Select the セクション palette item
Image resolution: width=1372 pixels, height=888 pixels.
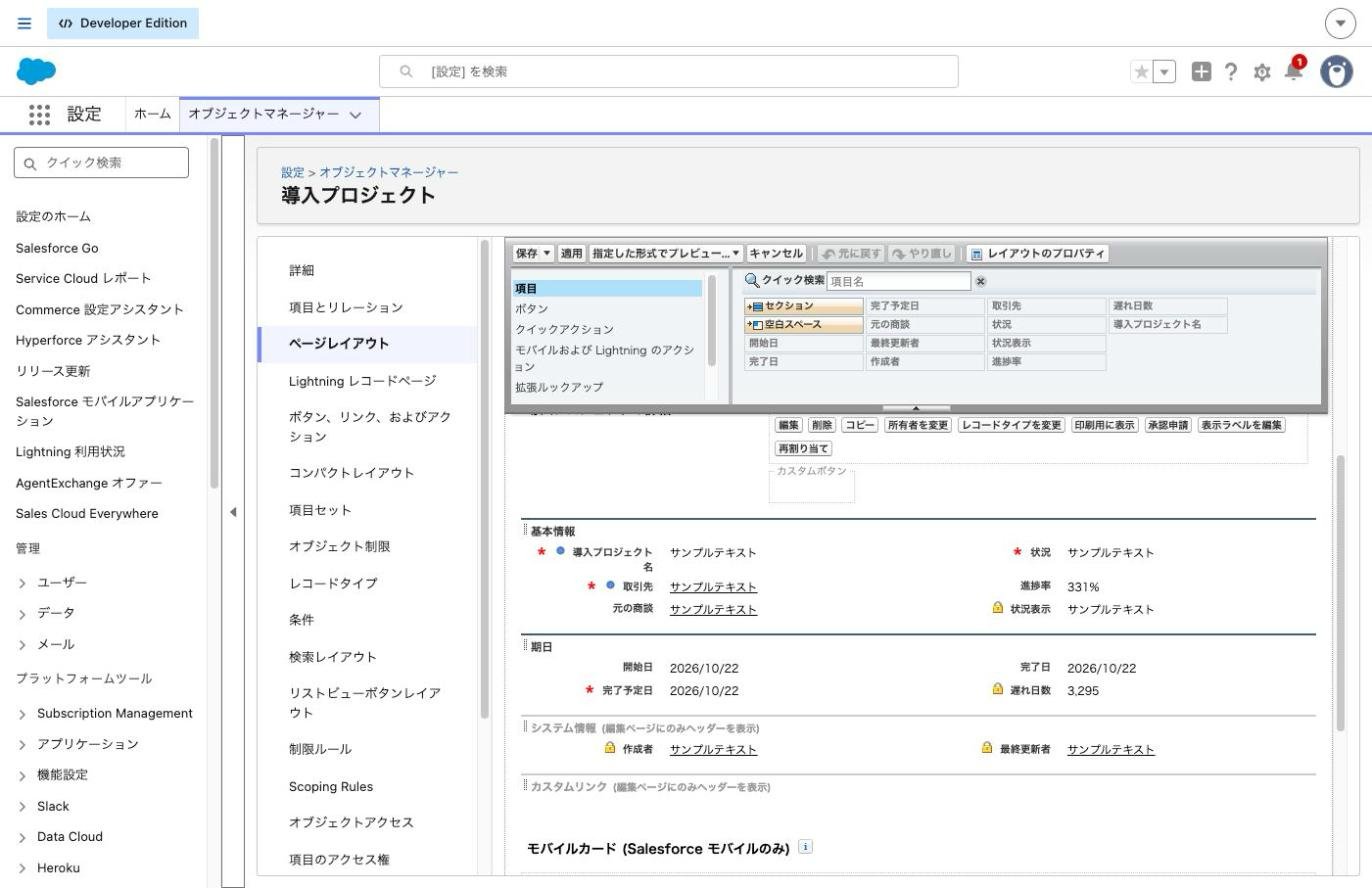coord(803,306)
